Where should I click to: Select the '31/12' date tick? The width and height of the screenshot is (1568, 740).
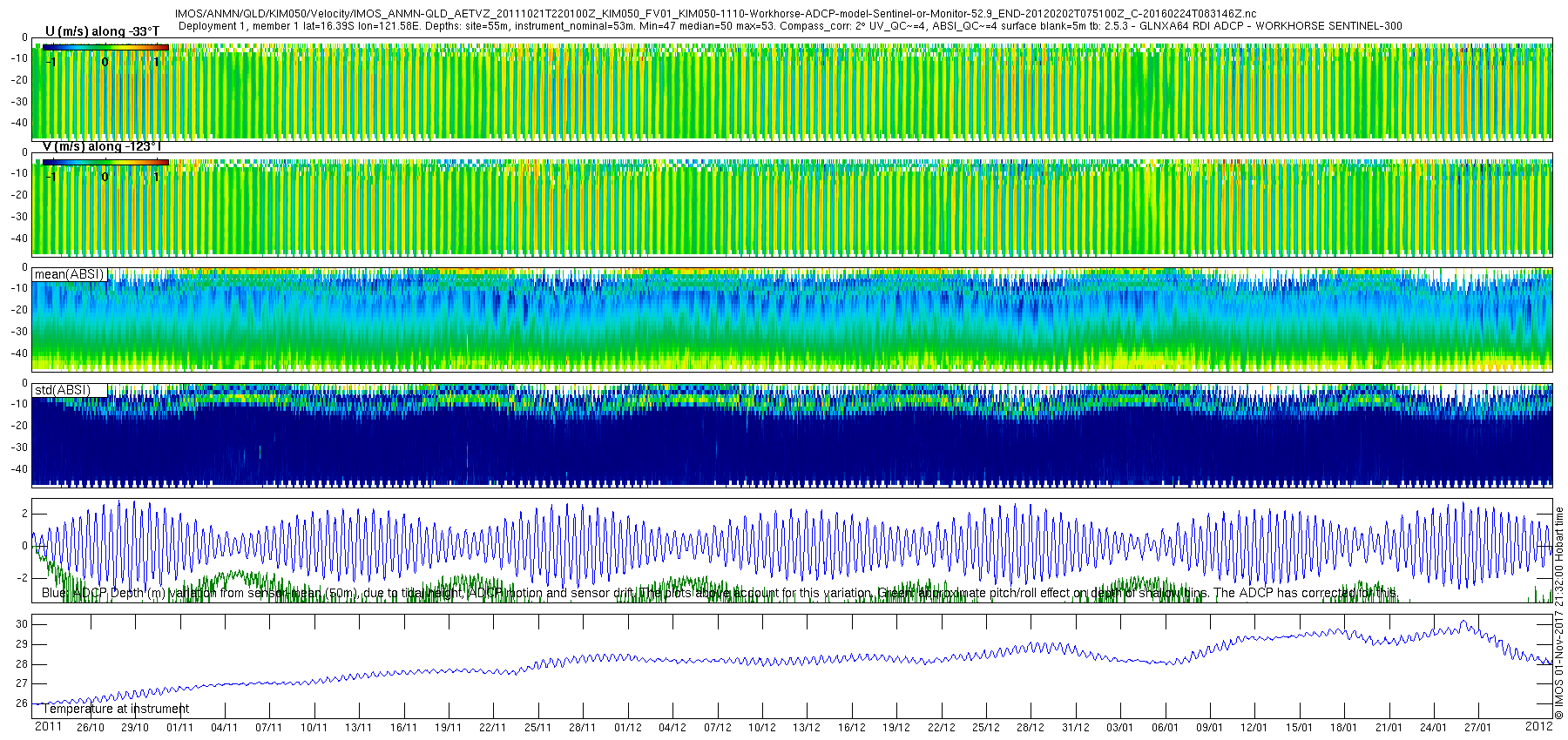coord(1076,728)
